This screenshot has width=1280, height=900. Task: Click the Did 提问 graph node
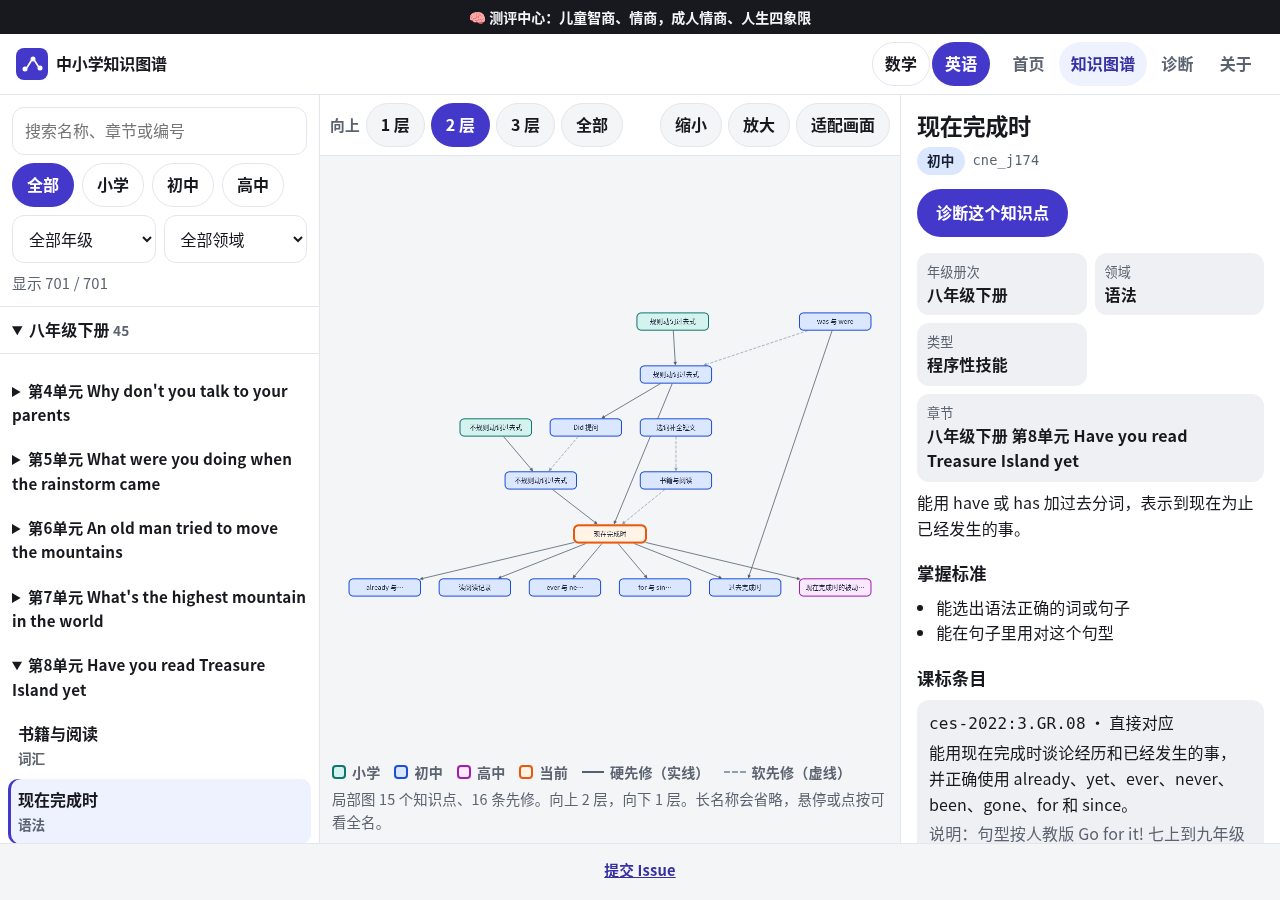pos(586,428)
